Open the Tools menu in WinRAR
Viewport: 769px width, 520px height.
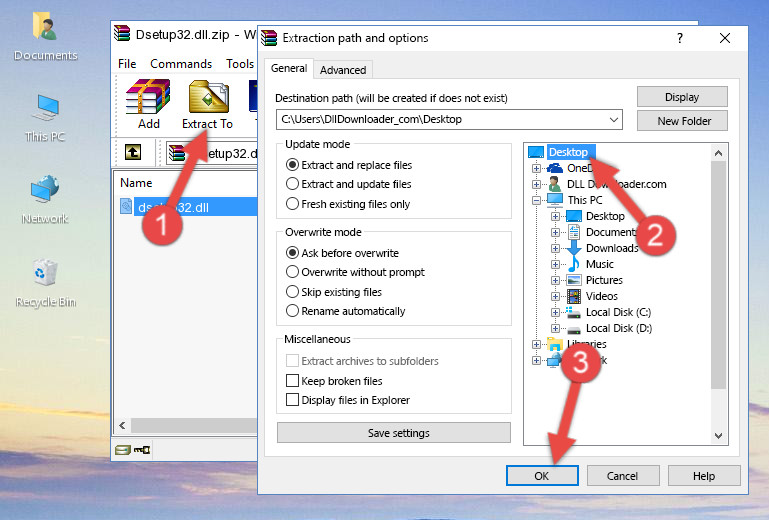coord(240,64)
